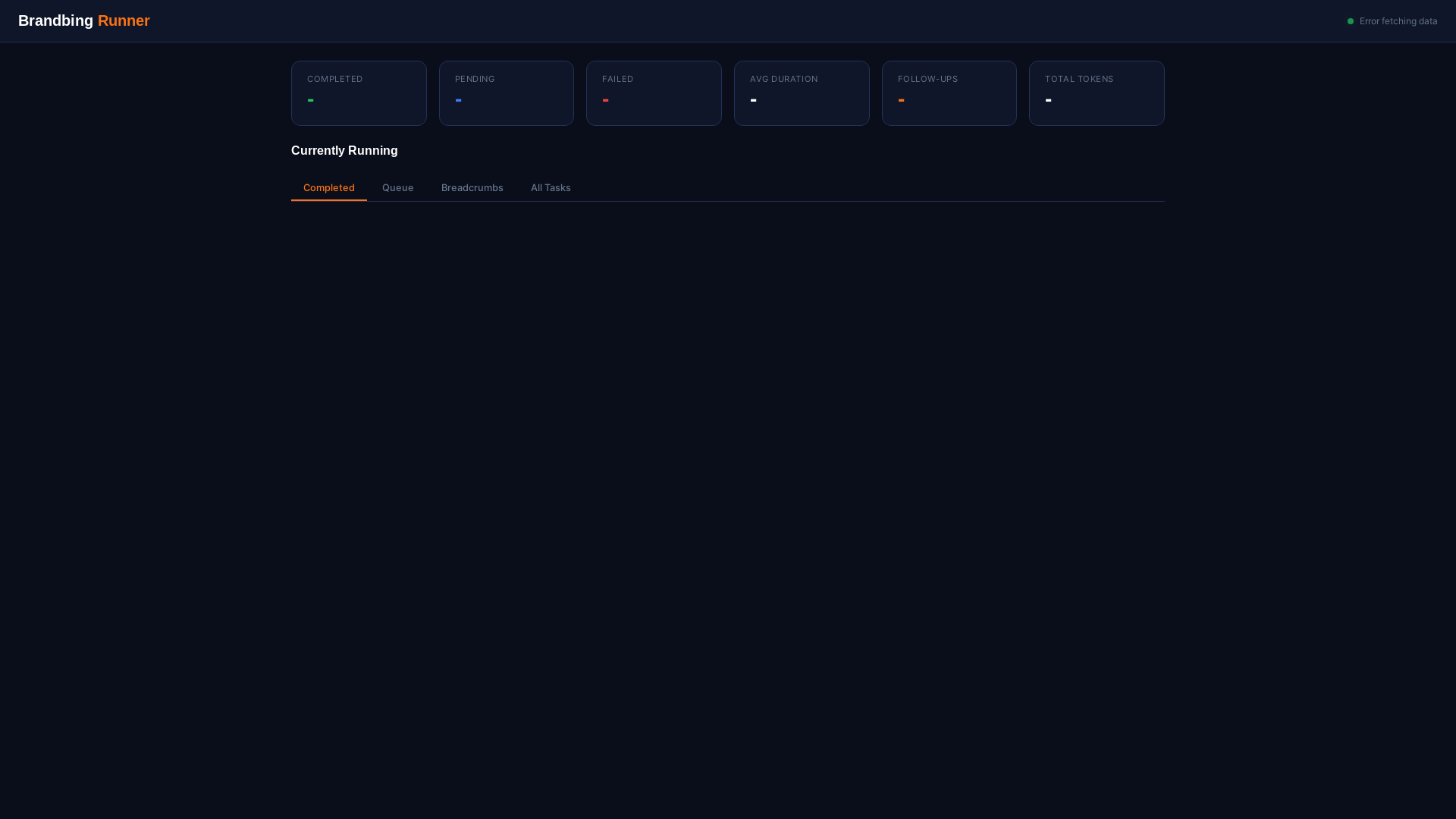Switch to the Completed tab
Image resolution: width=1456 pixels, height=819 pixels.
[x=329, y=188]
